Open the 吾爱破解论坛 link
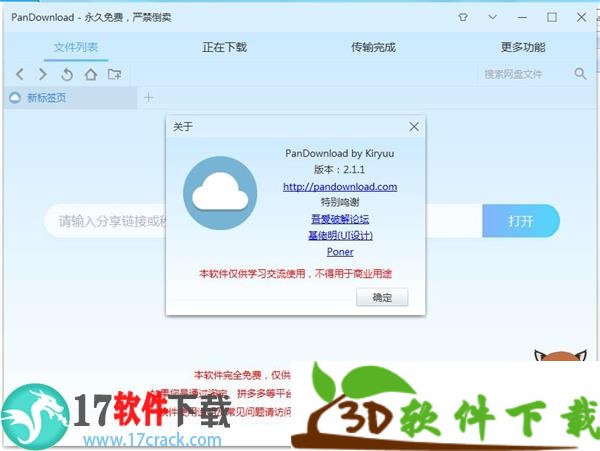The image size is (600, 451). click(340, 219)
